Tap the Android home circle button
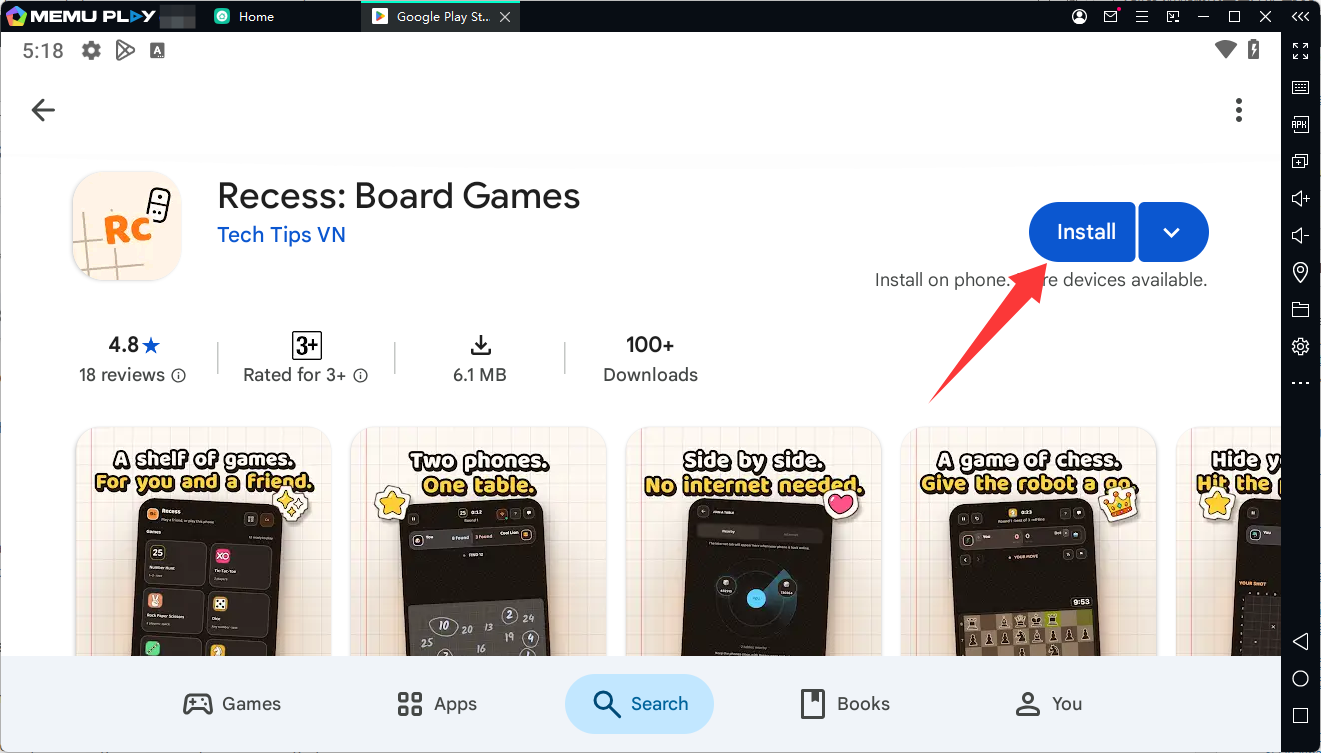This screenshot has height=753, width=1321. (1300, 679)
